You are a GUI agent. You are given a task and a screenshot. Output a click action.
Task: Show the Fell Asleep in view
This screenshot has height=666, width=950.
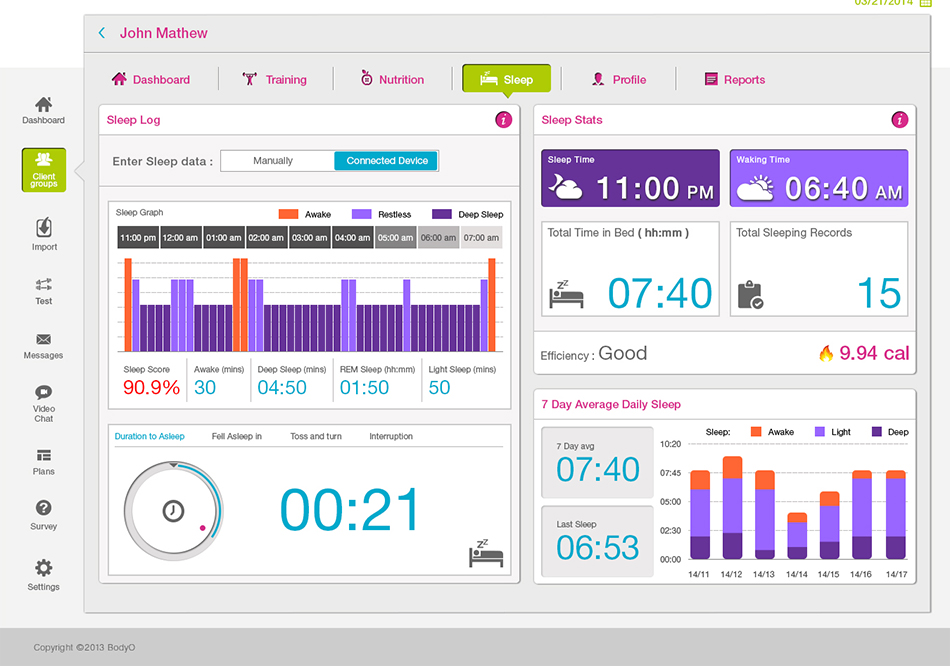(x=236, y=437)
